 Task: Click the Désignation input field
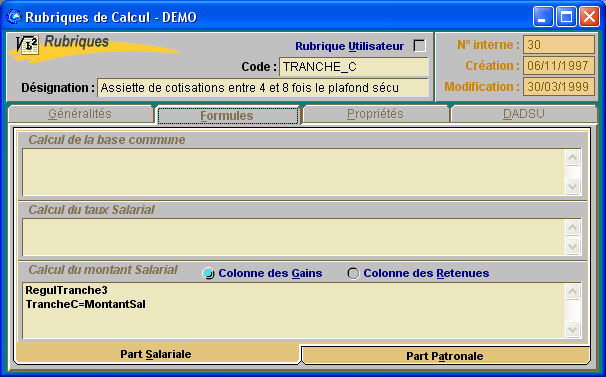click(x=263, y=88)
